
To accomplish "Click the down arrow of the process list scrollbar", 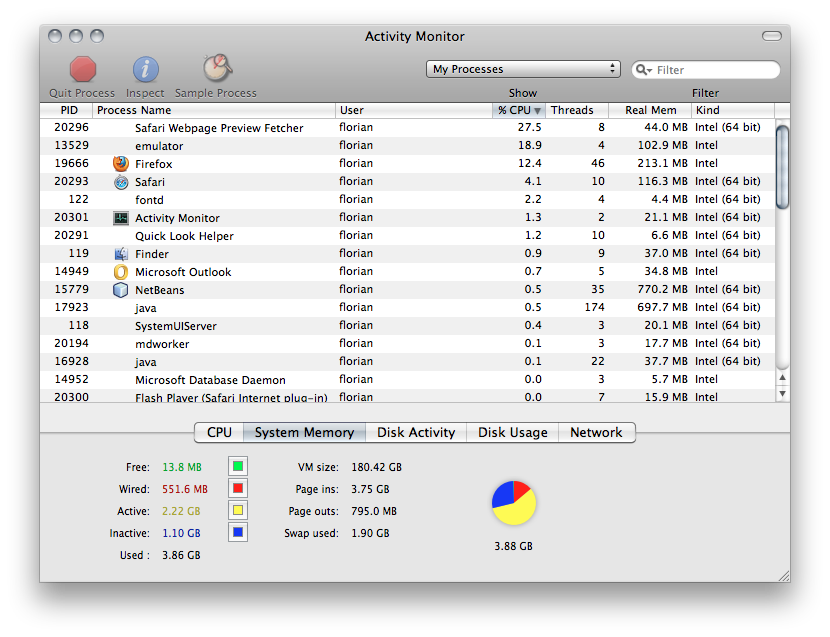I will point(782,394).
